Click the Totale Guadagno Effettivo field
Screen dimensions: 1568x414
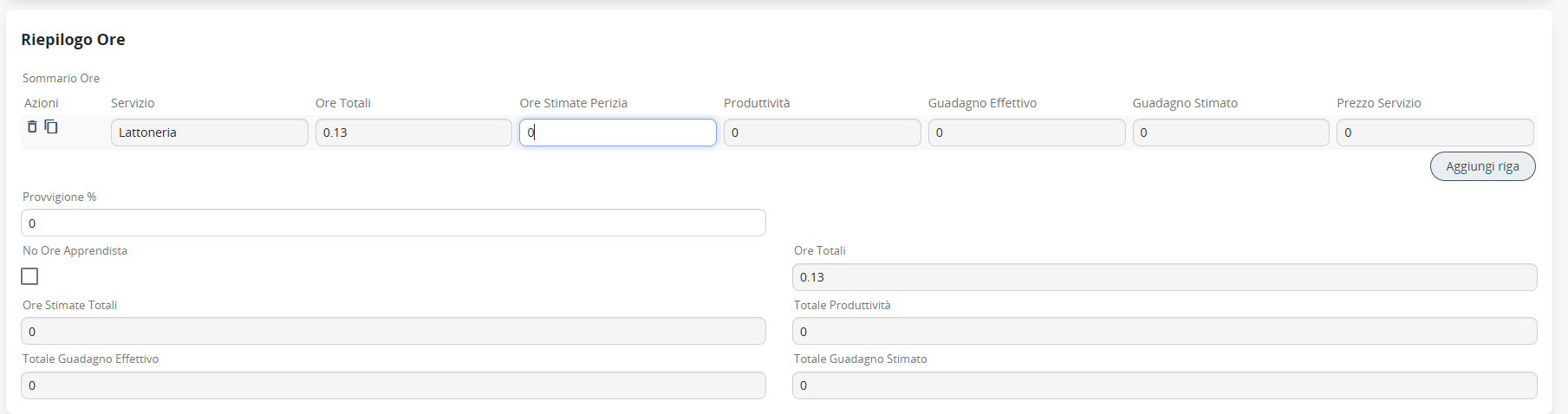tap(393, 385)
